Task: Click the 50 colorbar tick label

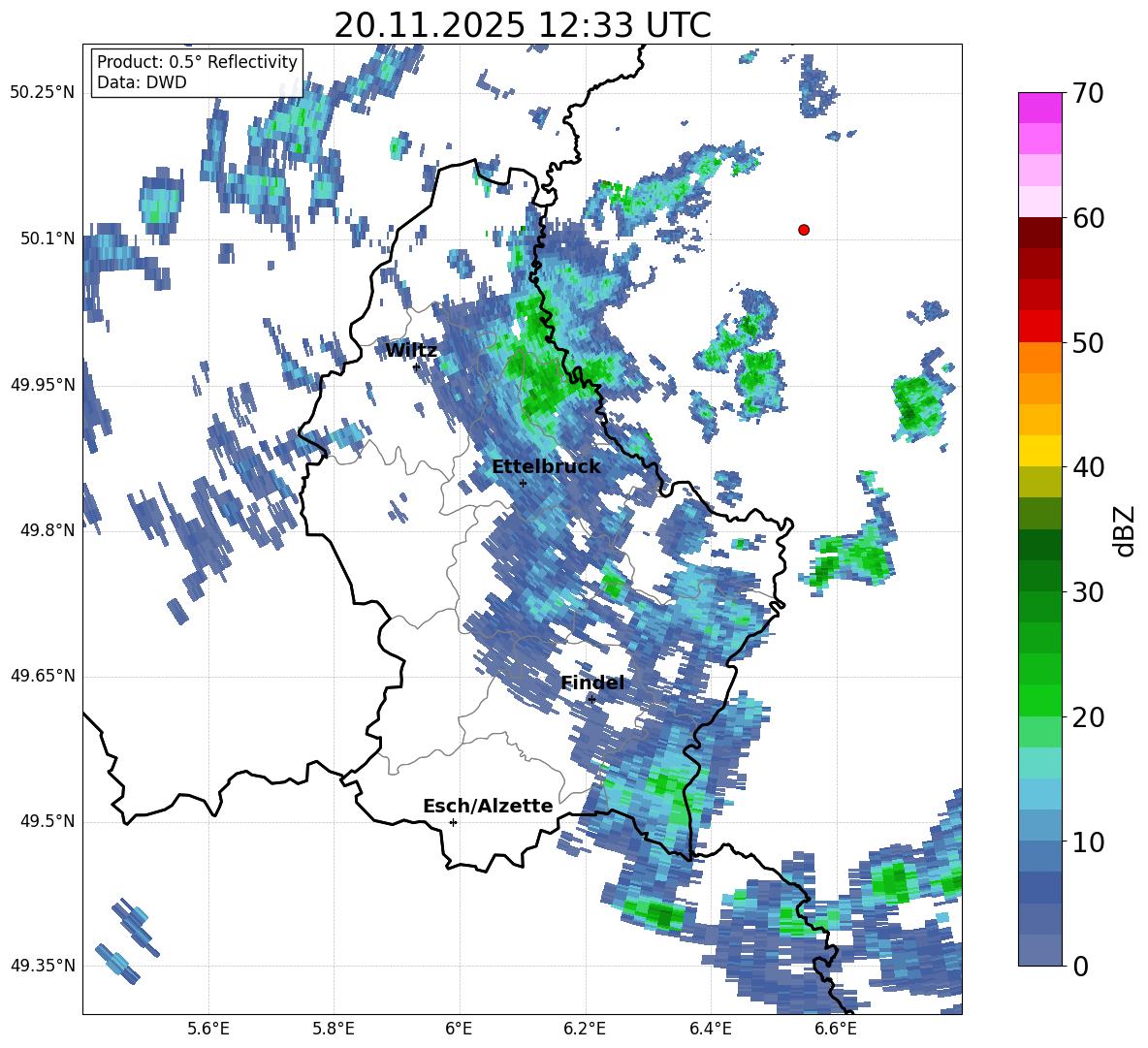Action: (1088, 343)
